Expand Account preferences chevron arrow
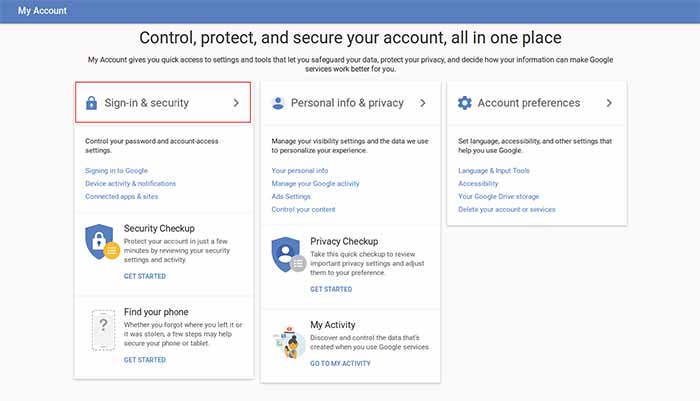Image resolution: width=700 pixels, height=401 pixels. tap(609, 103)
